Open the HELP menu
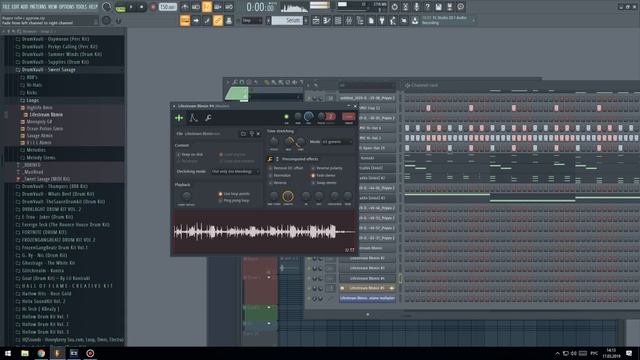 pos(93,7)
